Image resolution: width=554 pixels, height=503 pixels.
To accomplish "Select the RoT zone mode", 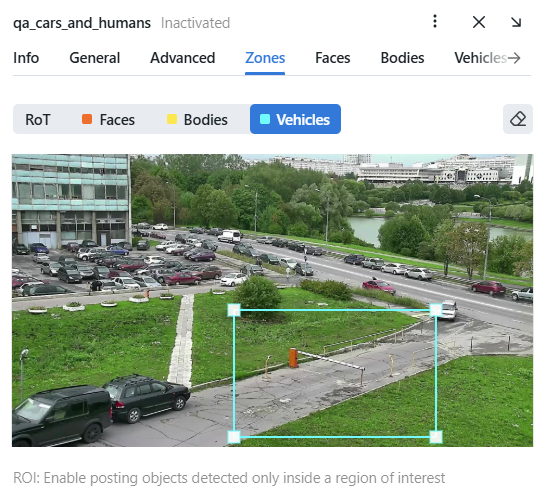I will (x=38, y=119).
